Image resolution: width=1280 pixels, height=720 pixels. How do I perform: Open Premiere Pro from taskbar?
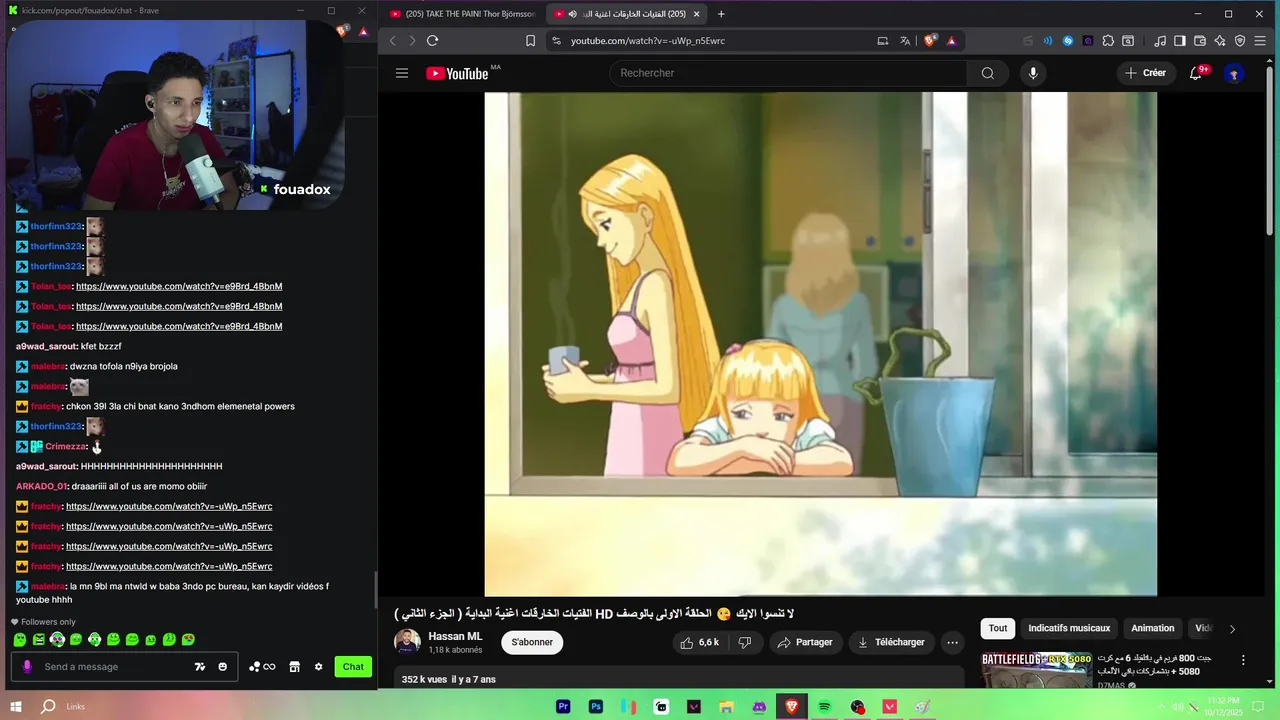coord(563,706)
